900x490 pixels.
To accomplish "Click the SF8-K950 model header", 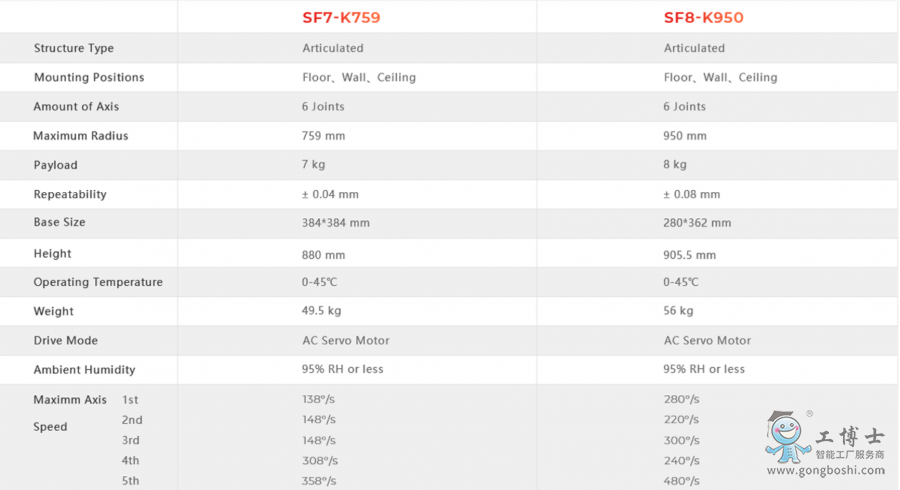I will click(x=703, y=18).
